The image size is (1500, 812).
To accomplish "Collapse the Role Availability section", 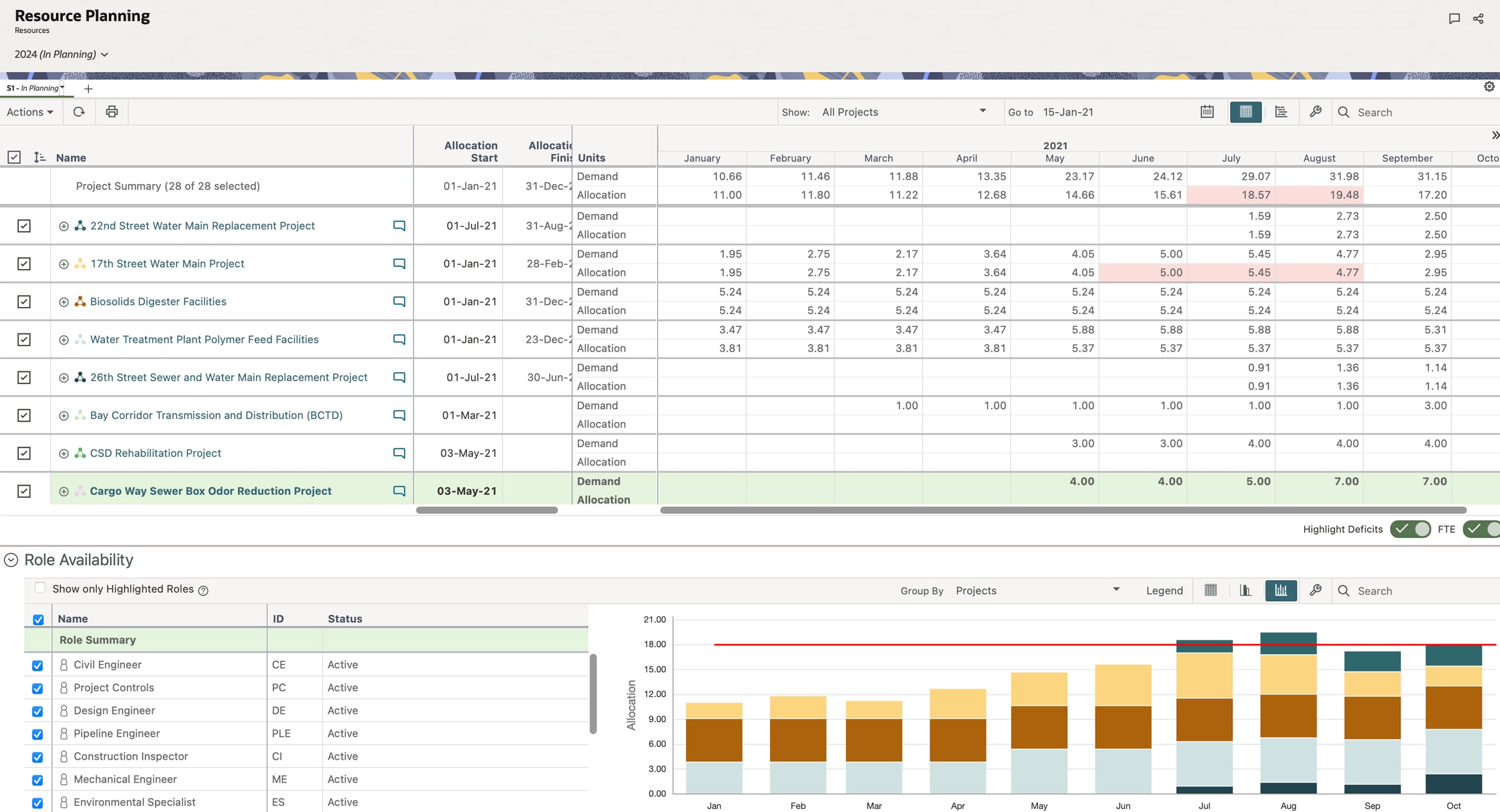I will [x=11, y=560].
